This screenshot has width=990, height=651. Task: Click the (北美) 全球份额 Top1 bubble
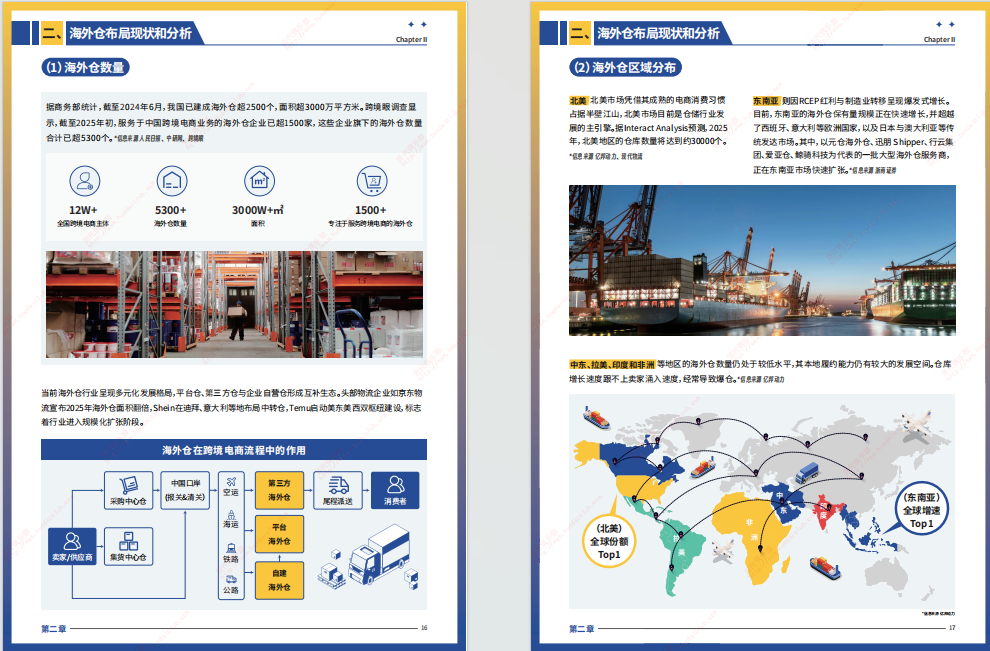coord(609,541)
